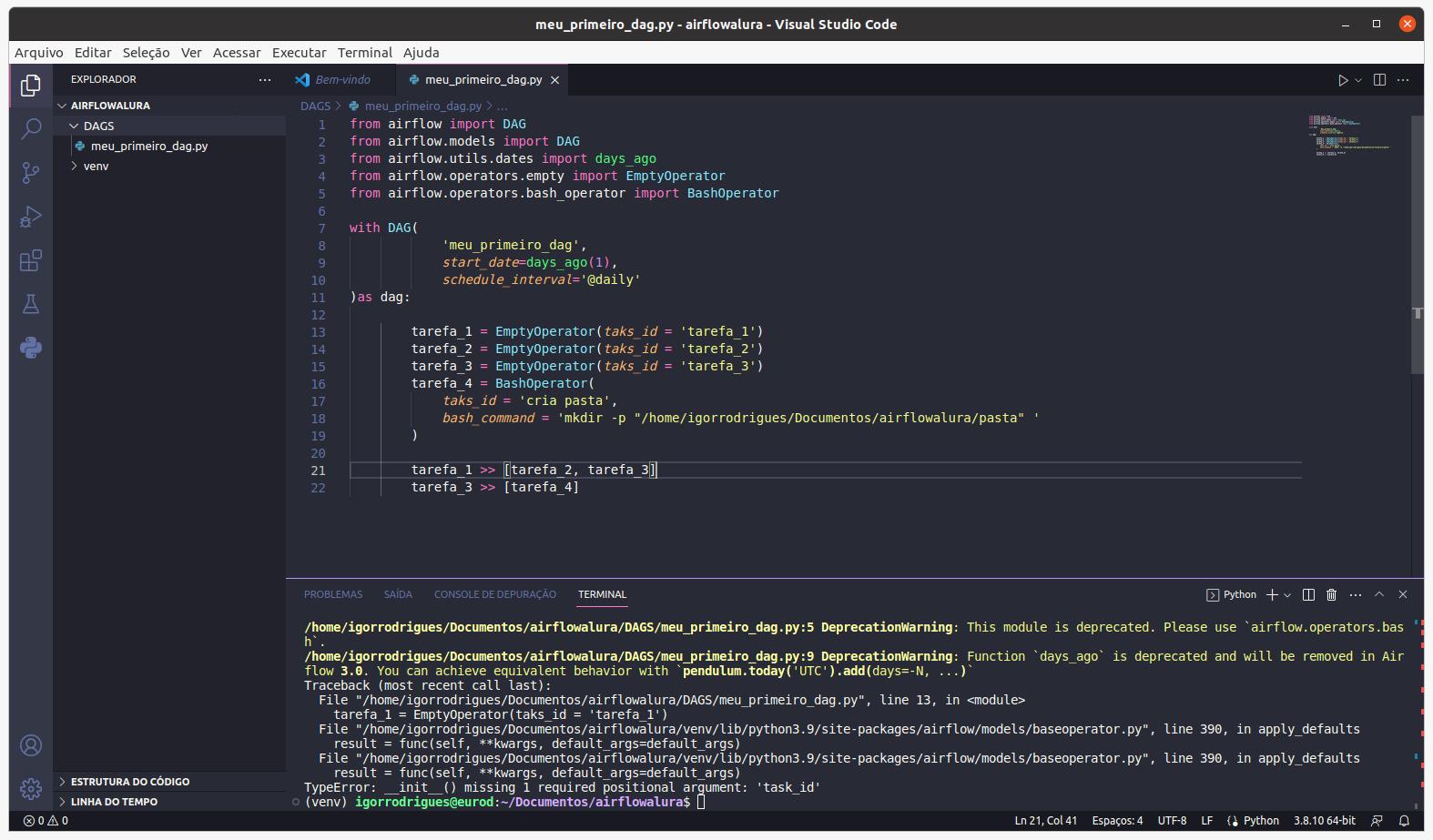Open editor more actions ellipsis
The width and height of the screenshot is (1433, 840).
1403,80
